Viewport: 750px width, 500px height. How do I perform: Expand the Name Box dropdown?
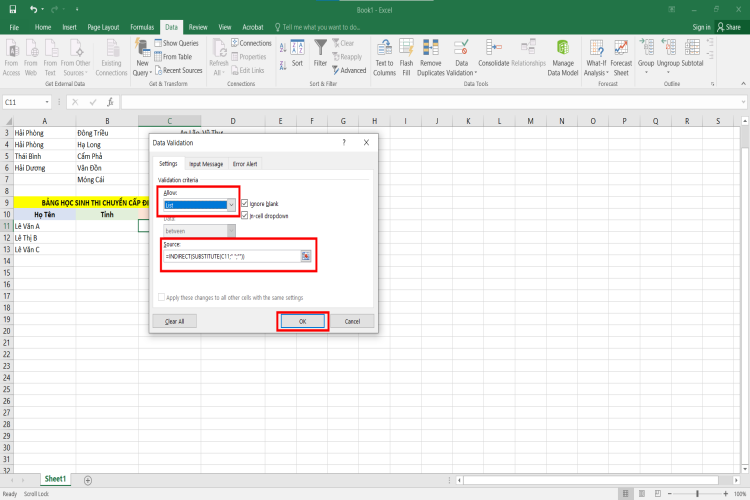pyautogui.click(x=47, y=102)
